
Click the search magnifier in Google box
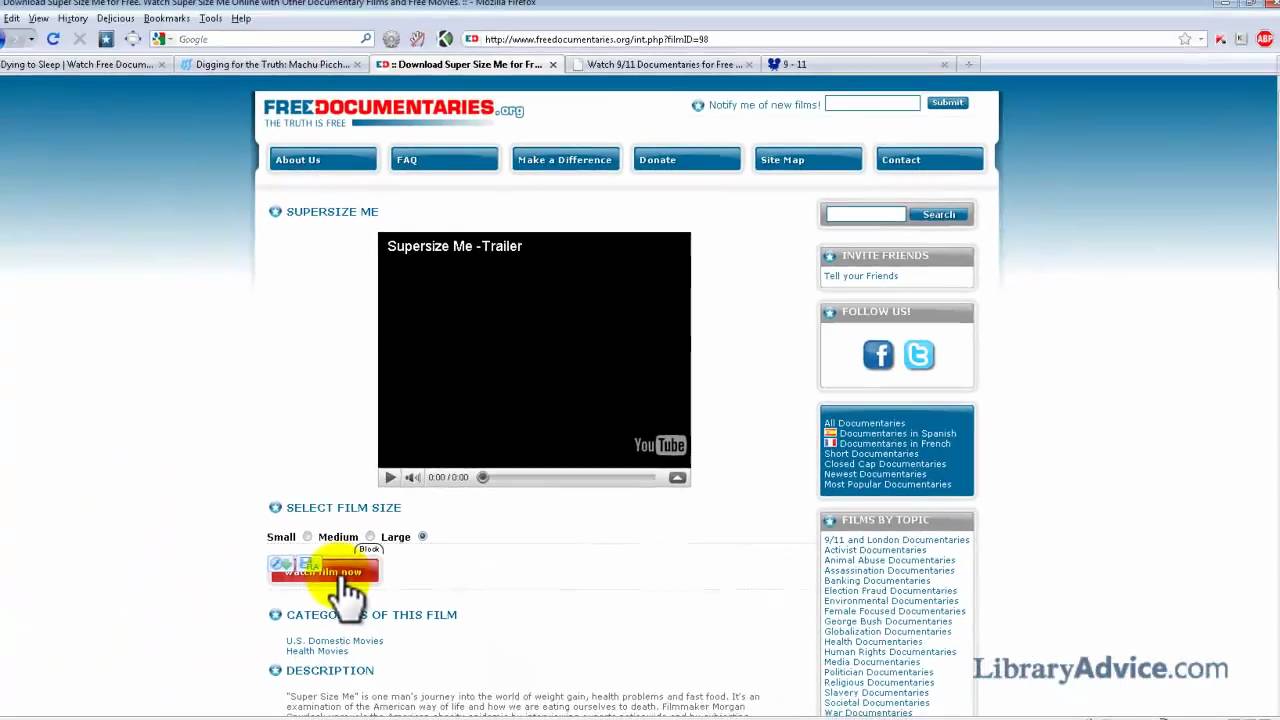coord(366,39)
